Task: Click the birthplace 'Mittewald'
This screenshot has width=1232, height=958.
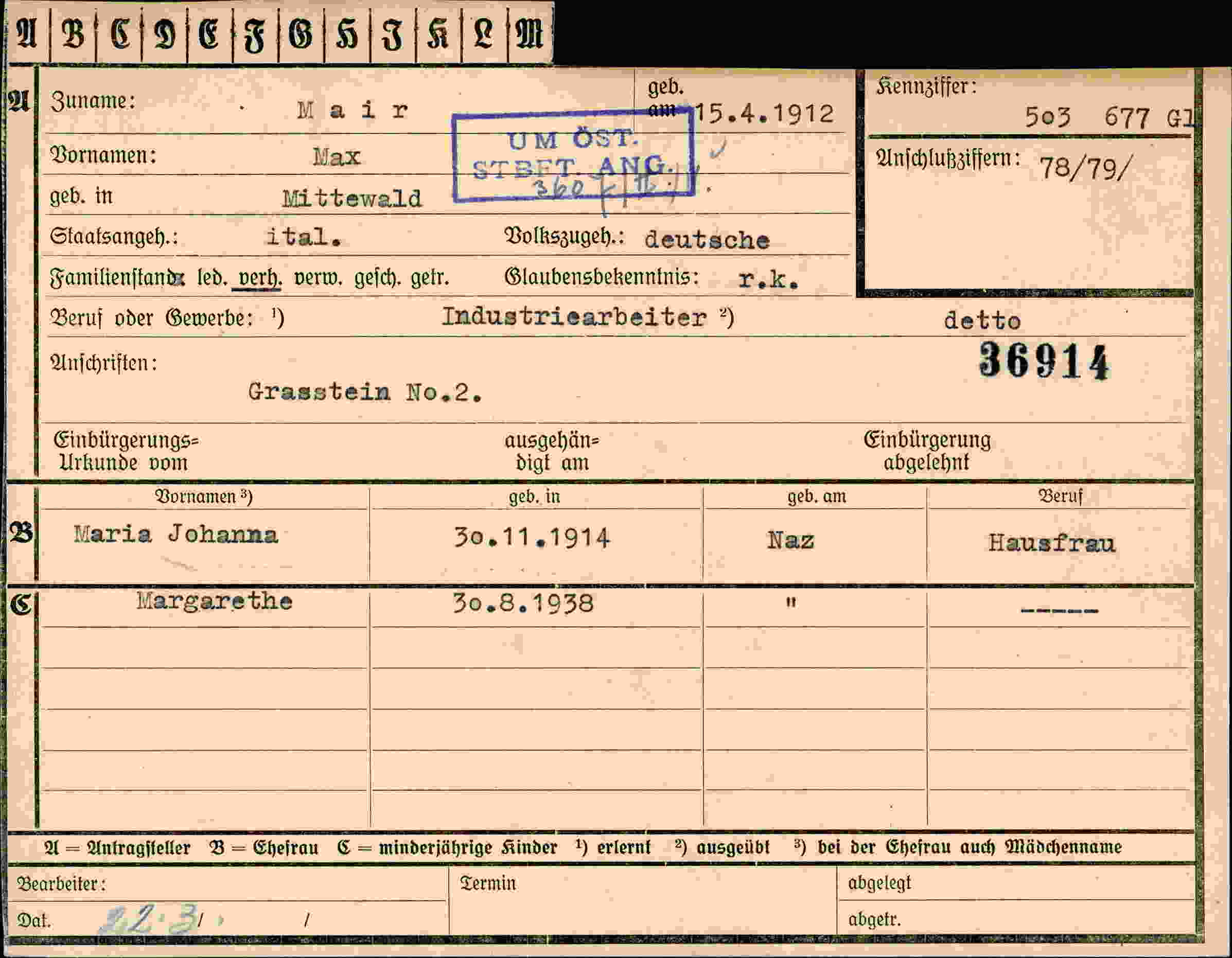Action: pyautogui.click(x=352, y=199)
